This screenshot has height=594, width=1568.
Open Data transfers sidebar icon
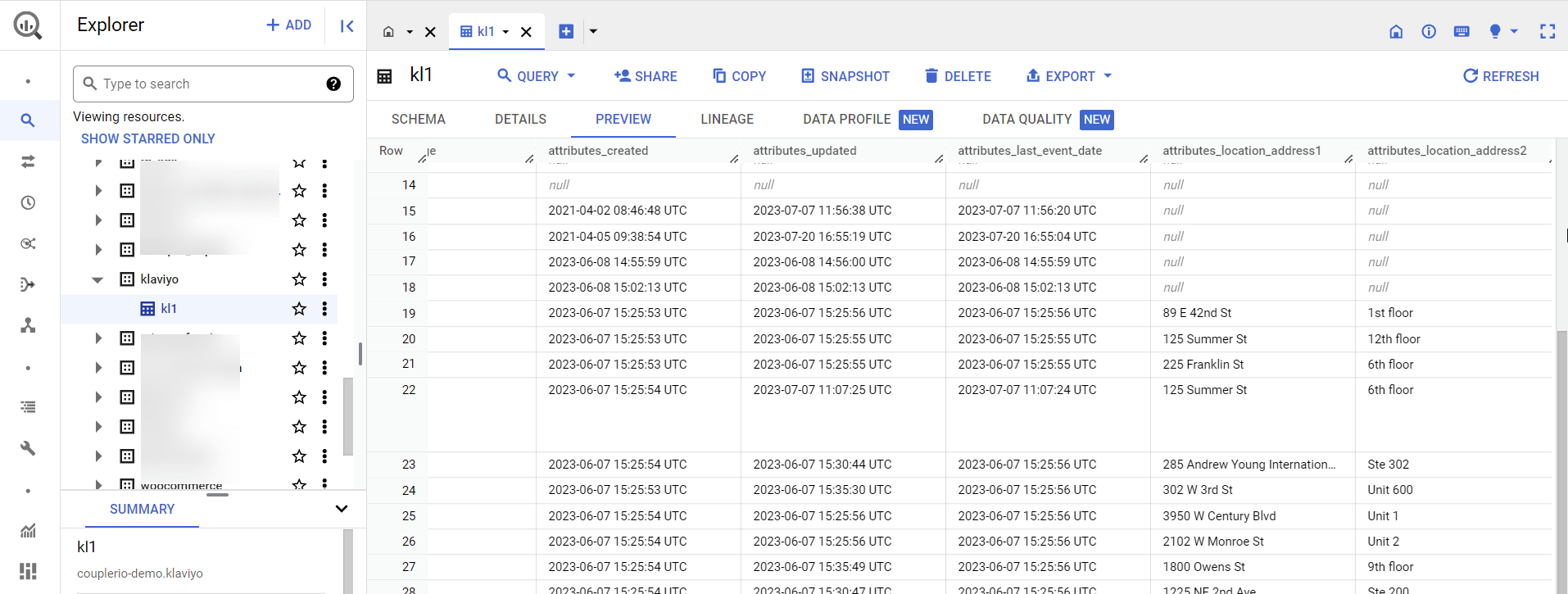[x=28, y=161]
